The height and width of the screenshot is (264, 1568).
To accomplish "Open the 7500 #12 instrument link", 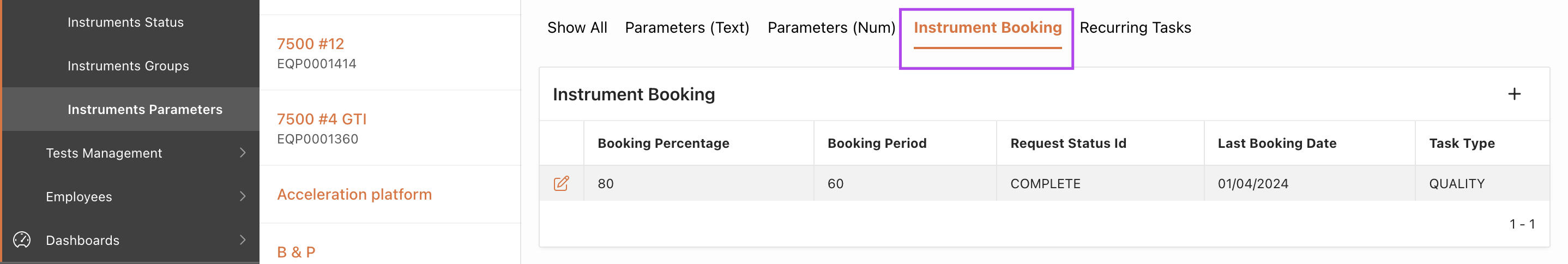I will pyautogui.click(x=310, y=44).
